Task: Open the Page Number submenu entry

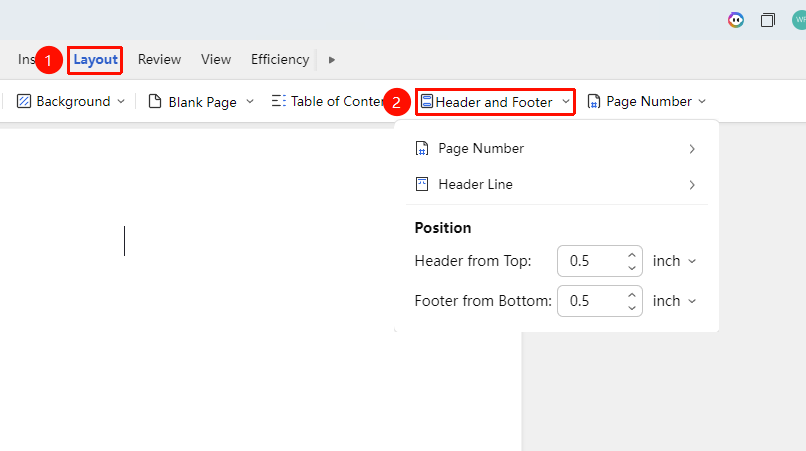Action: (x=556, y=149)
